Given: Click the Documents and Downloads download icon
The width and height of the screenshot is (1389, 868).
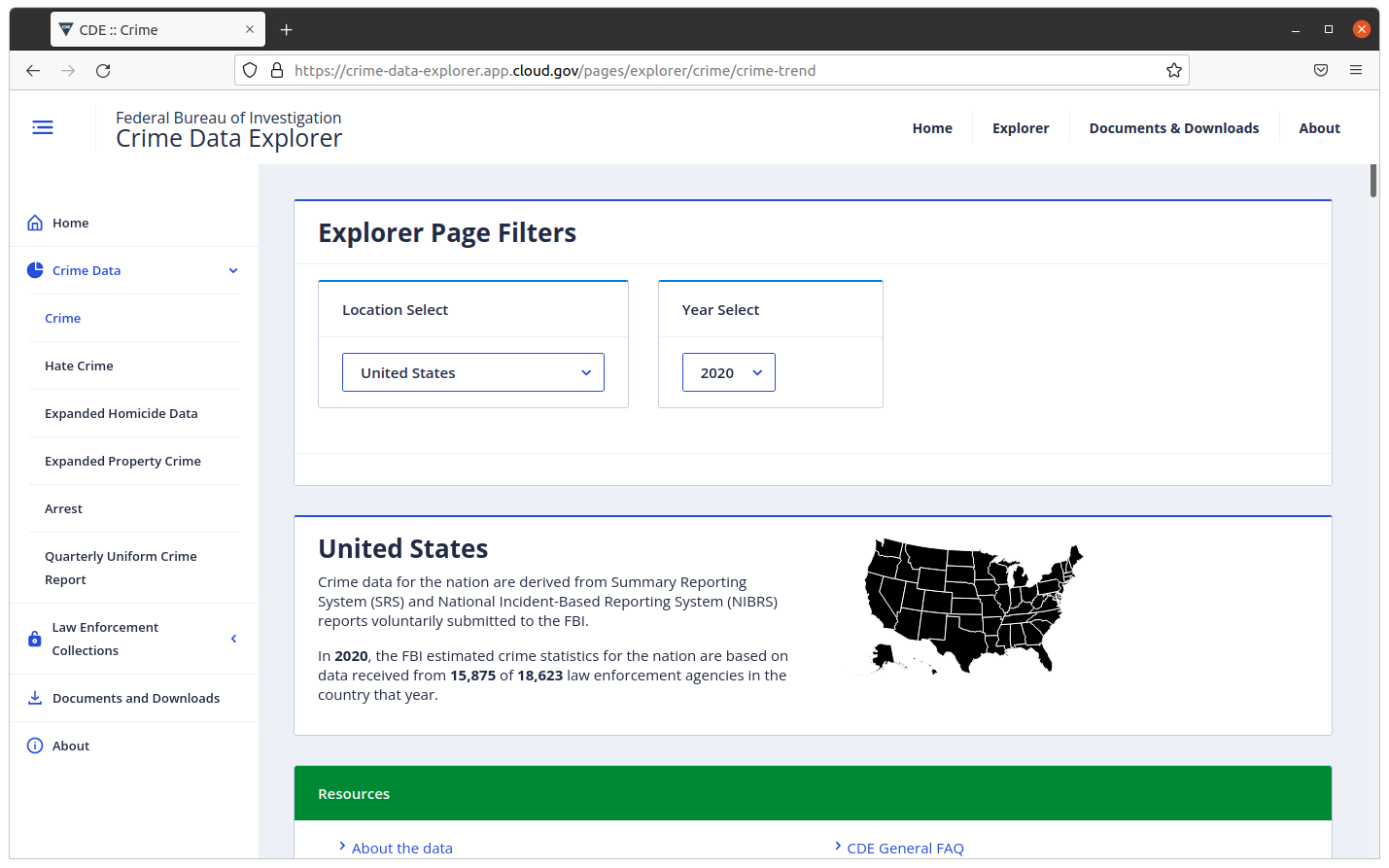Looking at the screenshot, I should [x=35, y=698].
